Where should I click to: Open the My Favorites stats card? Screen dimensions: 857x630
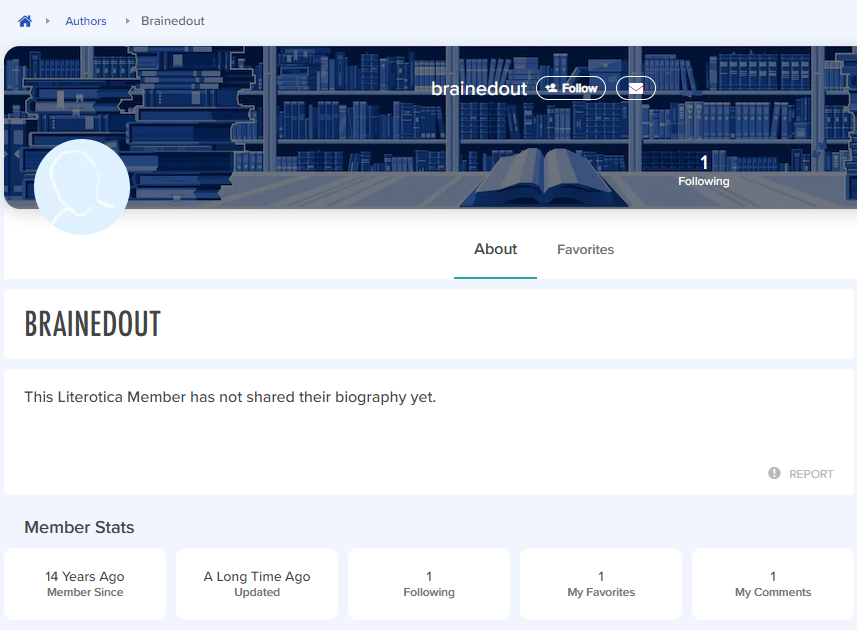[601, 584]
